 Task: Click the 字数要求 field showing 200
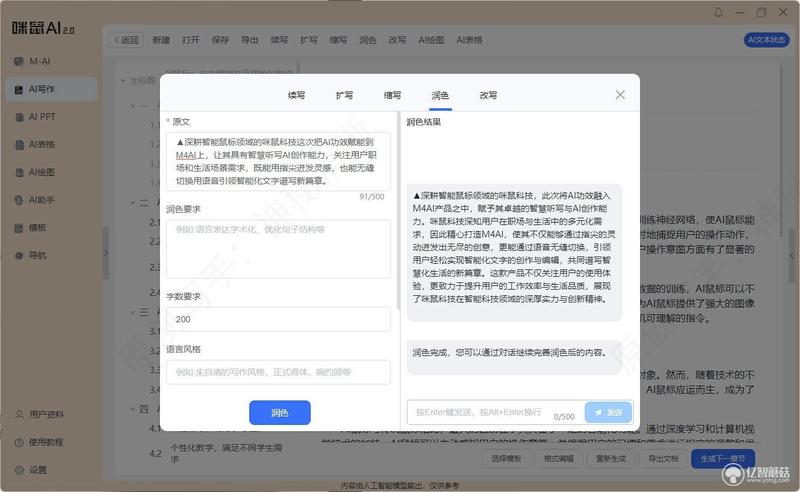point(278,319)
